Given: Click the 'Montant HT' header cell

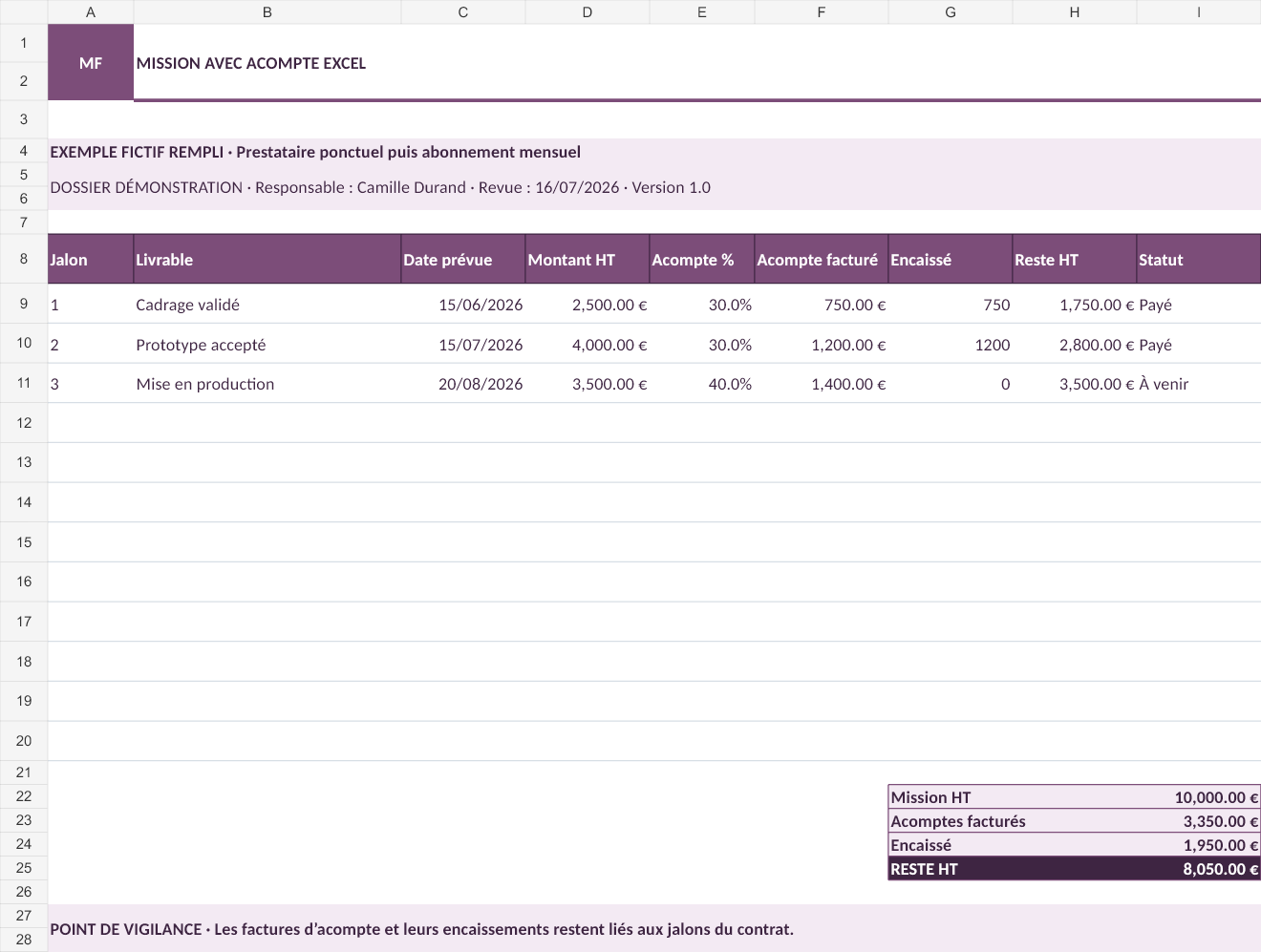Looking at the screenshot, I should tap(588, 259).
